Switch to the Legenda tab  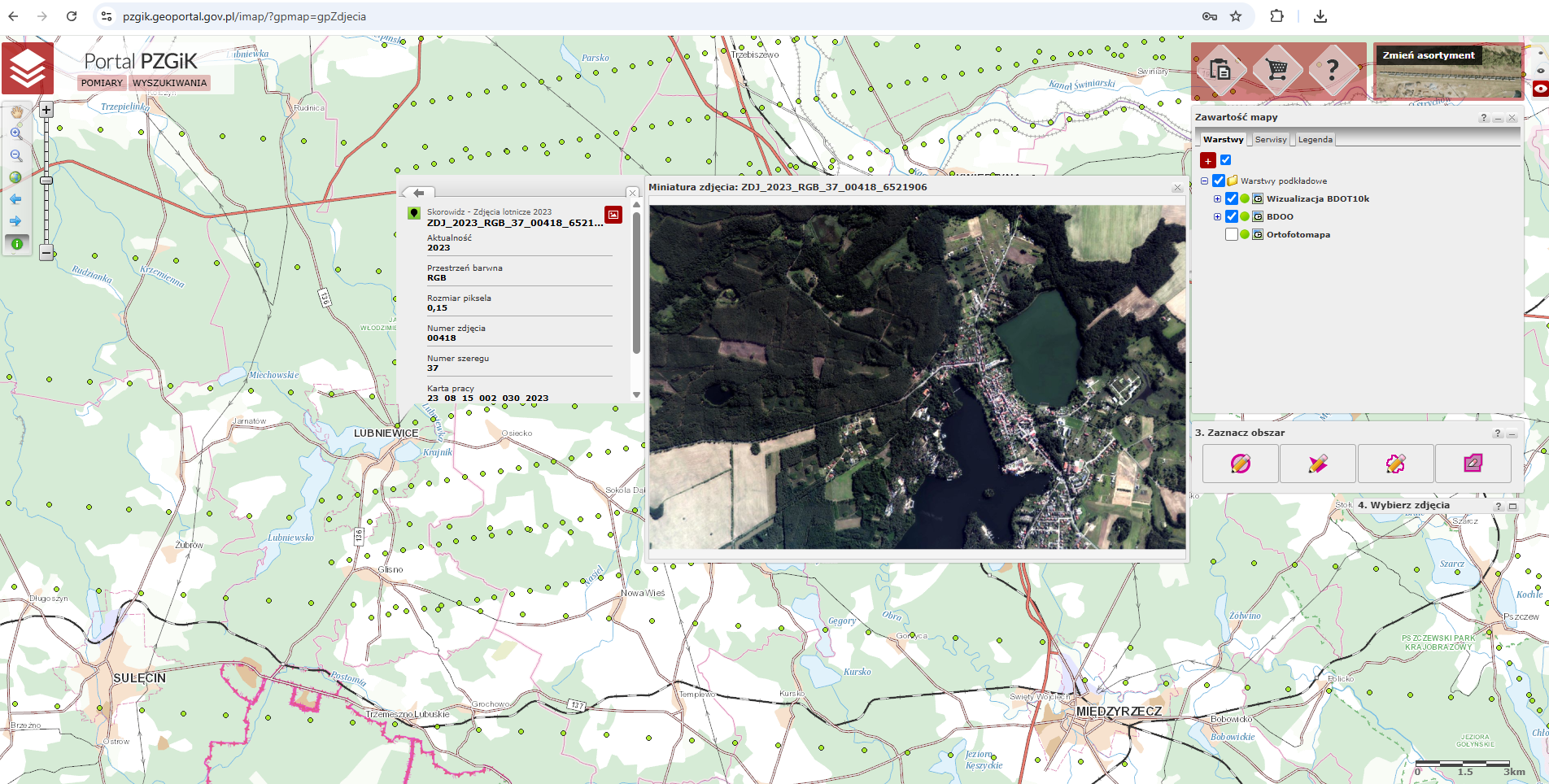click(x=1315, y=140)
